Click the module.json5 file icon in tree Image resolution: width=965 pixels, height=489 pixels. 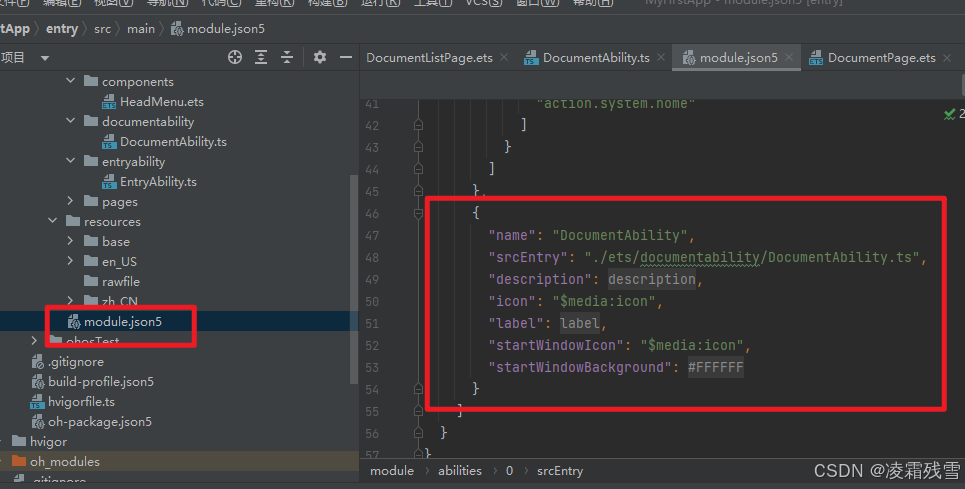pos(74,322)
